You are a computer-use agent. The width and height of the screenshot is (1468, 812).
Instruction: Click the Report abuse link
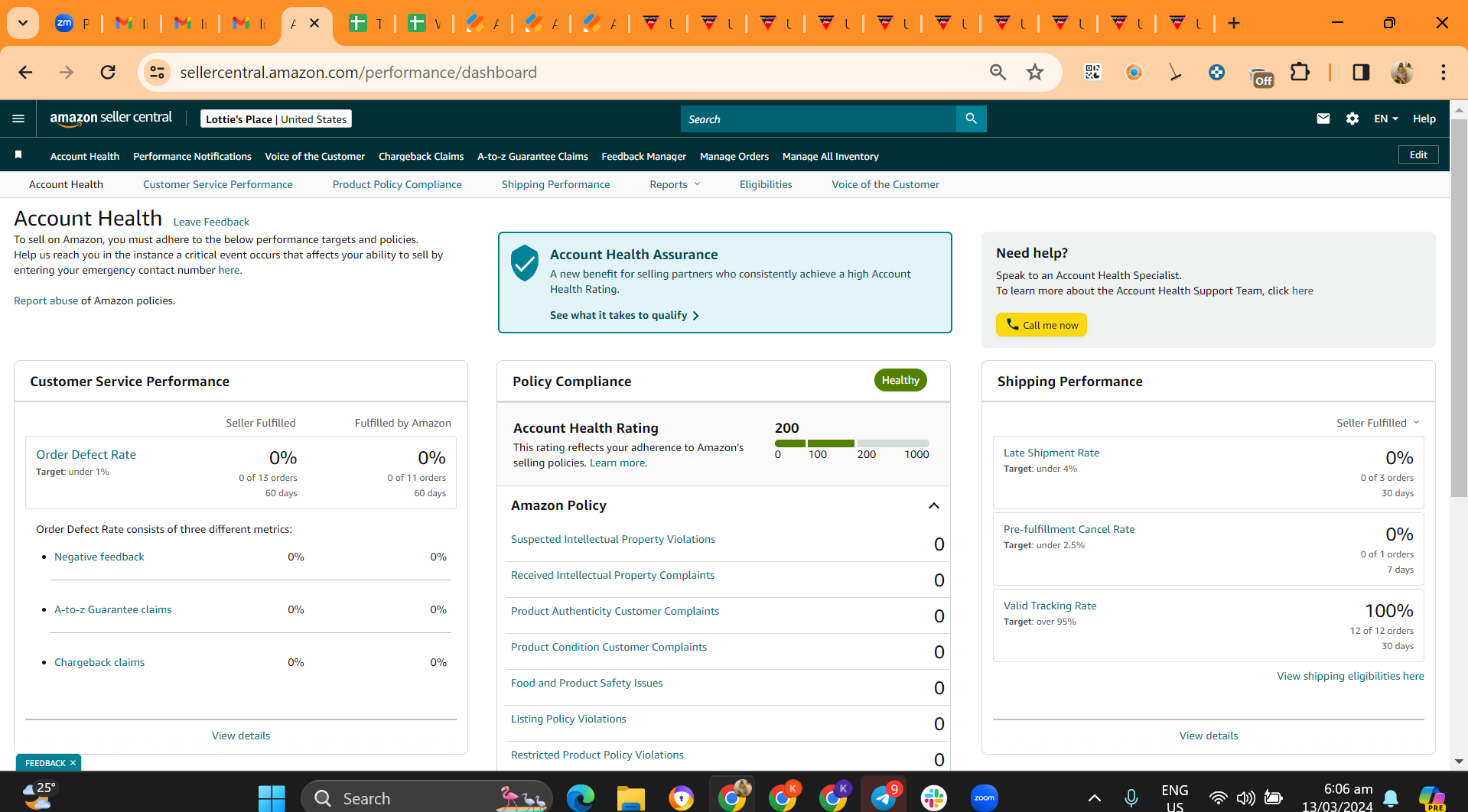click(46, 300)
